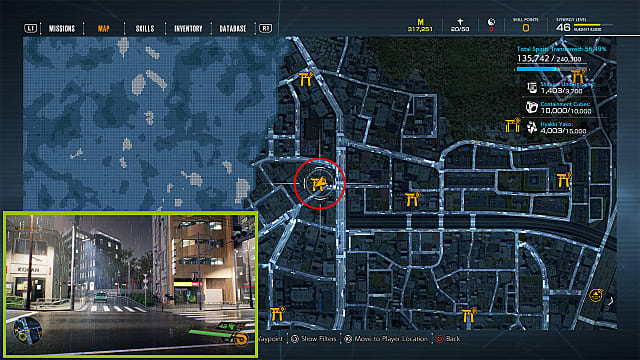Choose Move to Player Location
This screenshot has width=640, height=360.
(x=386, y=339)
